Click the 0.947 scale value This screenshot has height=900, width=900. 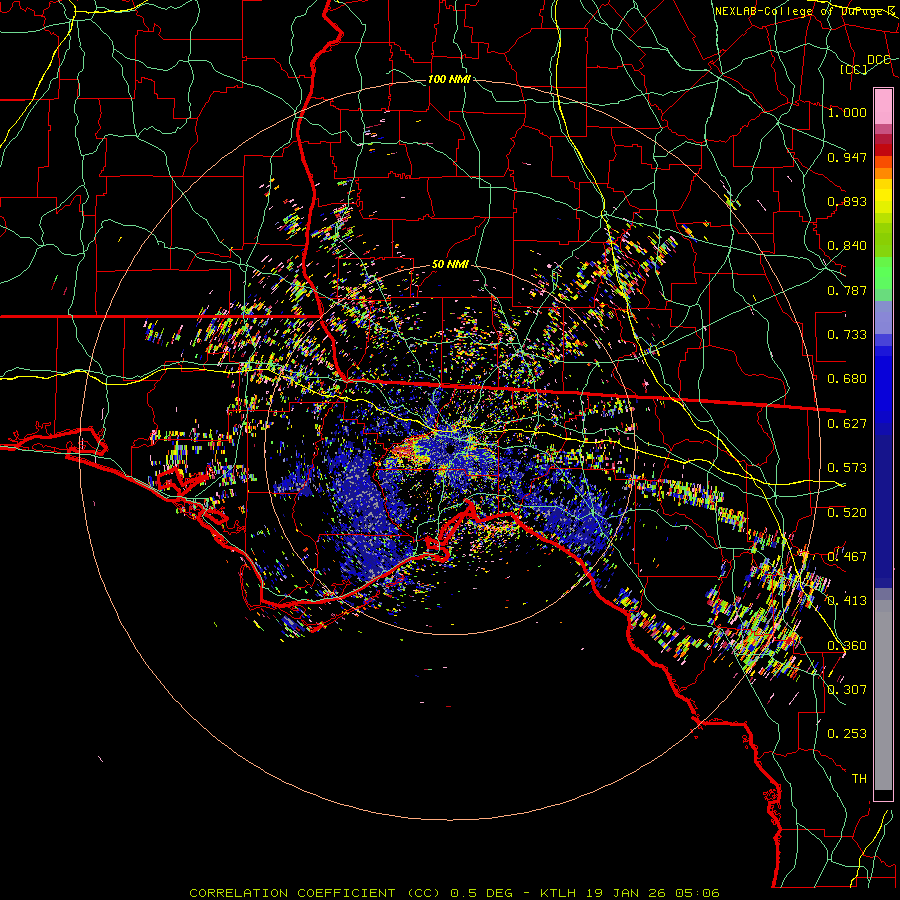[847, 157]
